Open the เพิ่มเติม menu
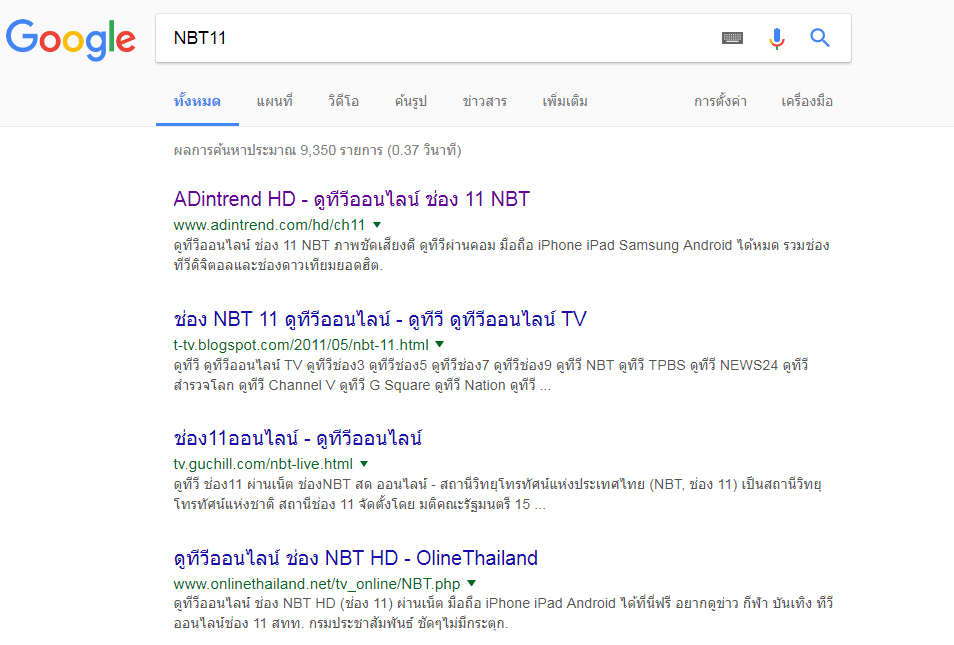 click(x=565, y=101)
